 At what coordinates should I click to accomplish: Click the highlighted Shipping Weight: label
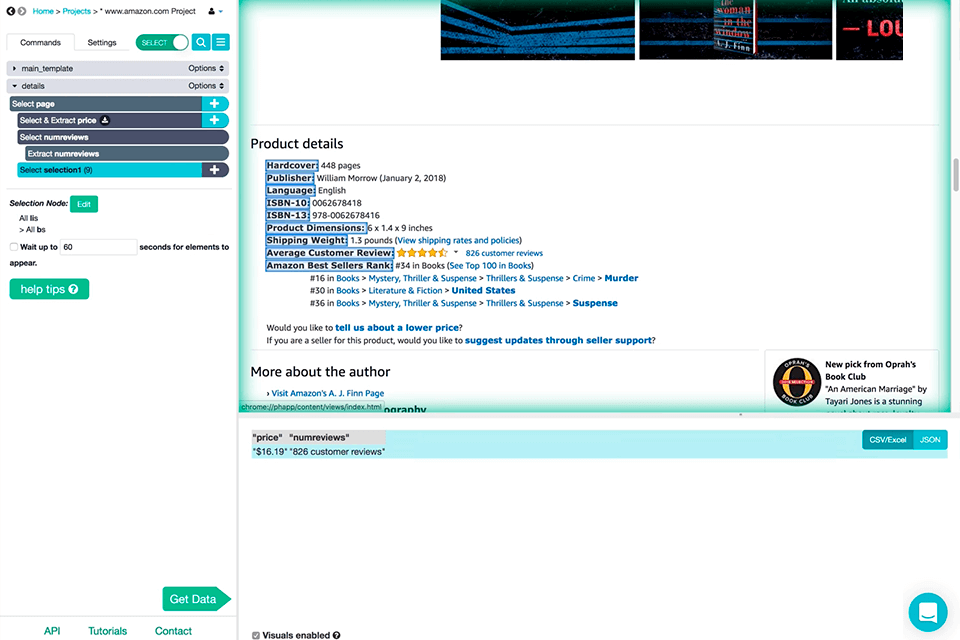(x=307, y=240)
